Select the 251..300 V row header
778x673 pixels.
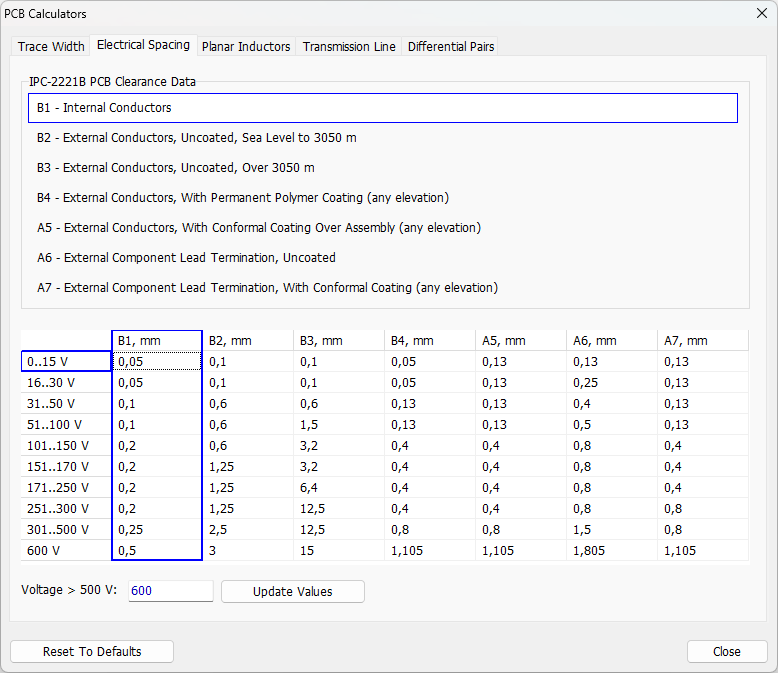[66, 509]
